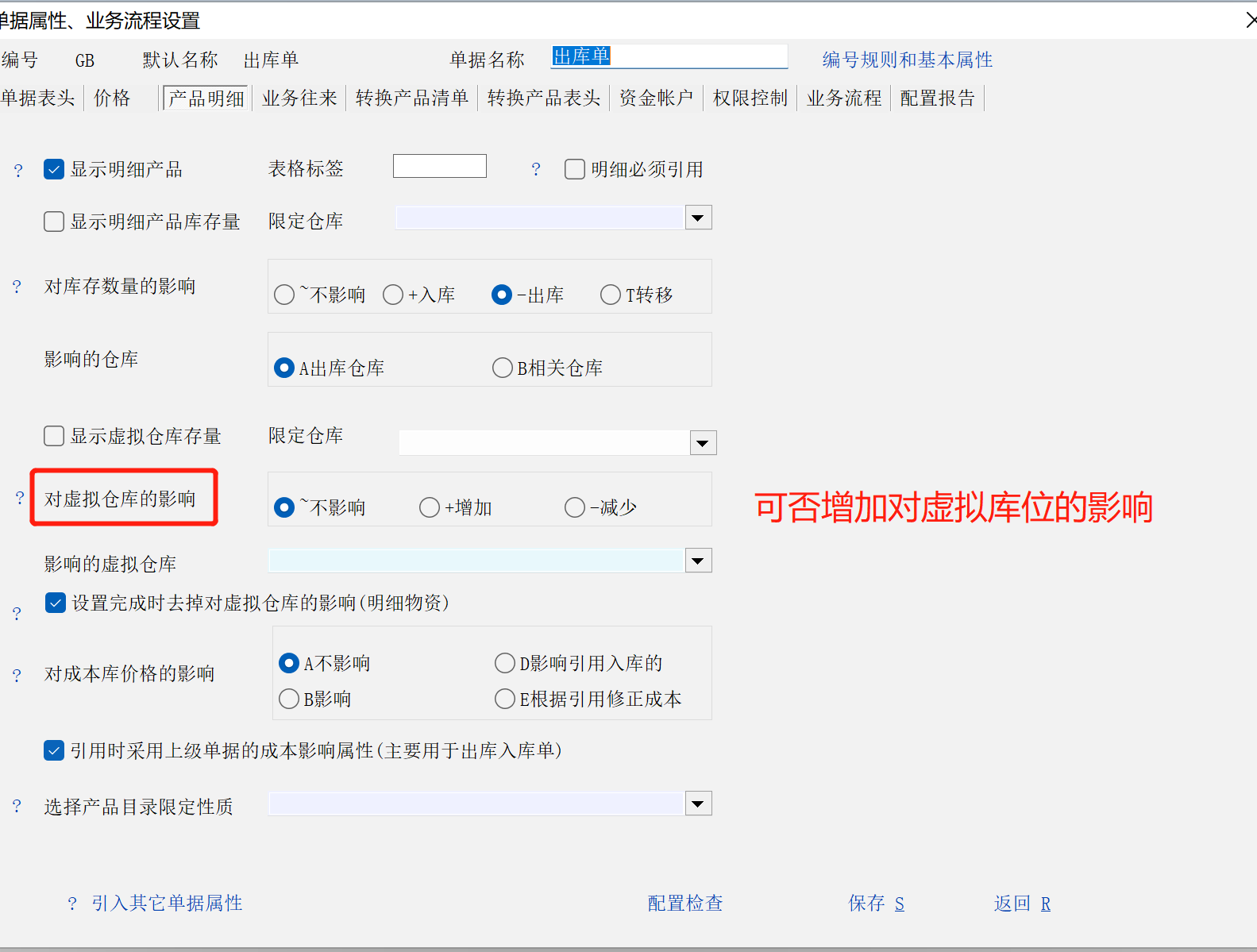Click help icon beside 选择产品目录限定性质
This screenshot has width=1257, height=952.
(17, 807)
